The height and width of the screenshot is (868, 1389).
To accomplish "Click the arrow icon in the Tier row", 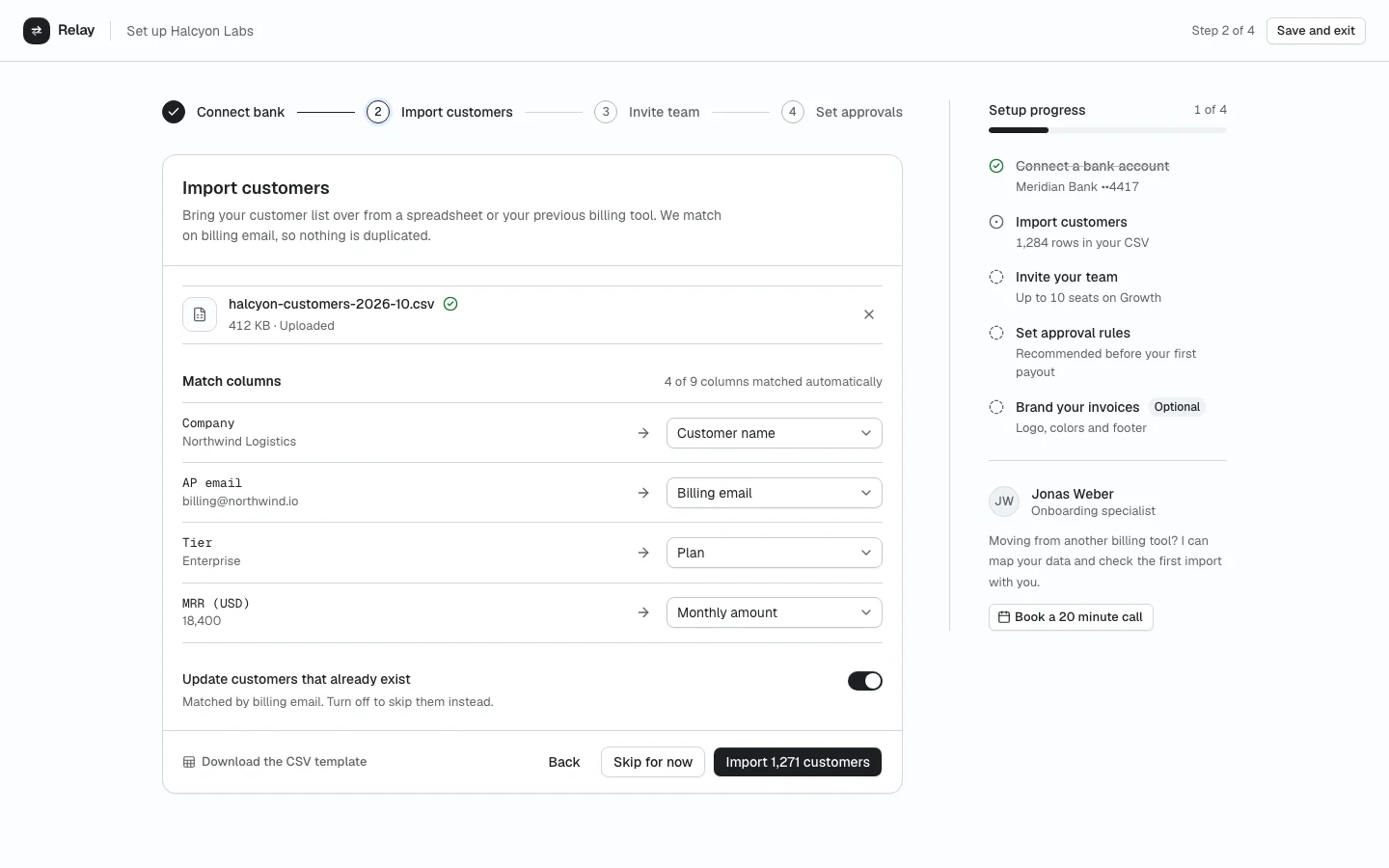I will click(643, 553).
